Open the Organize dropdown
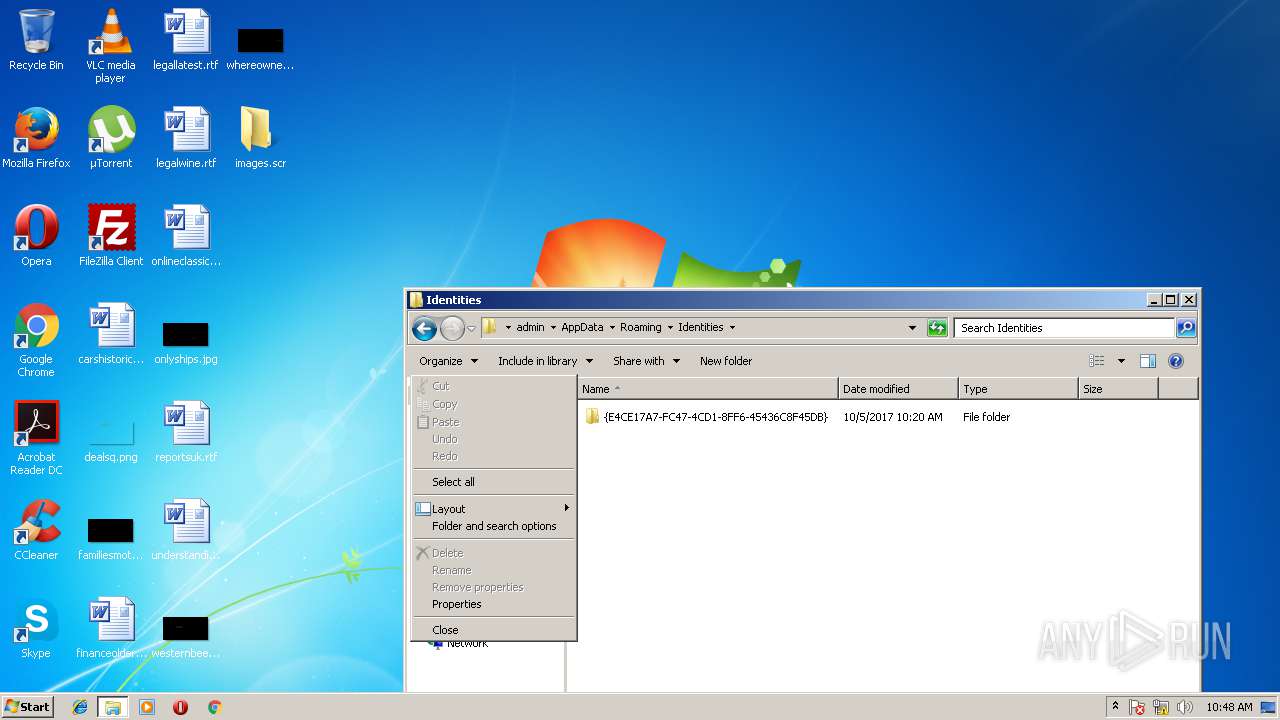Screen dimensions: 1280x720 tap(448, 361)
